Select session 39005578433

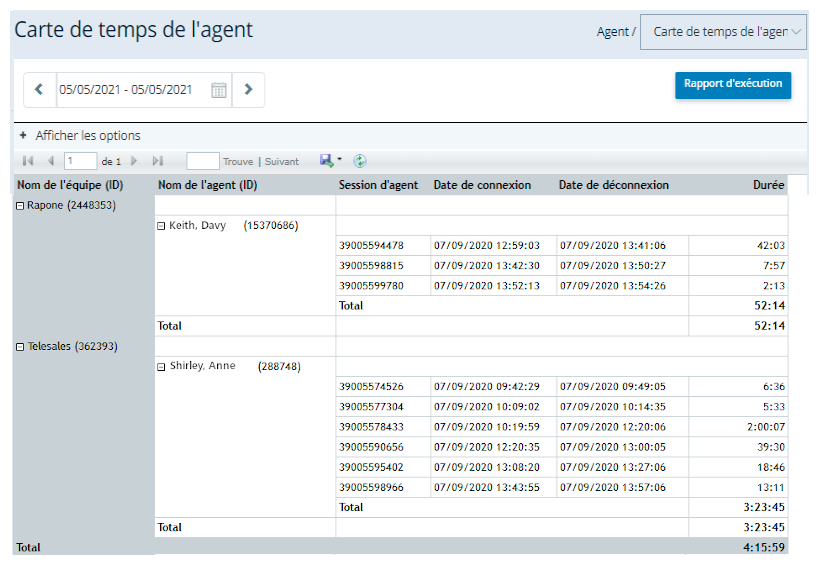[x=371, y=427]
